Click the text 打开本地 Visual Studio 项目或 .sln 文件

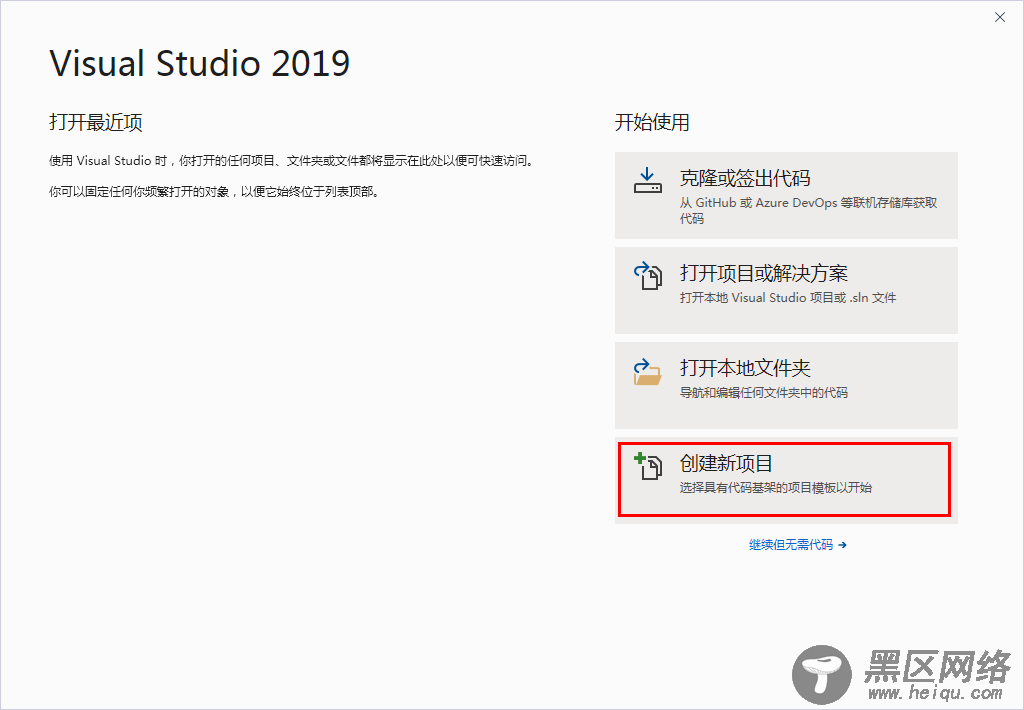[788, 298]
